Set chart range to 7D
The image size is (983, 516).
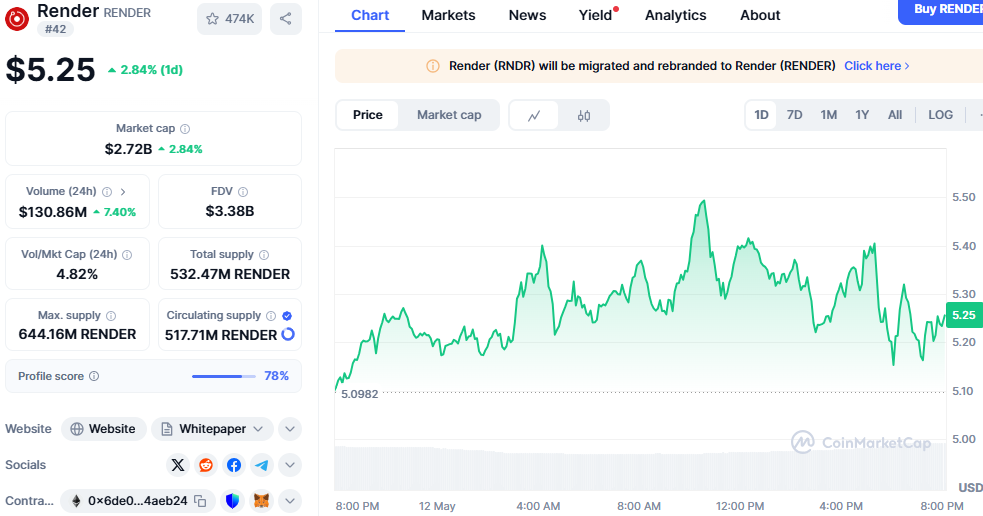[x=794, y=115]
